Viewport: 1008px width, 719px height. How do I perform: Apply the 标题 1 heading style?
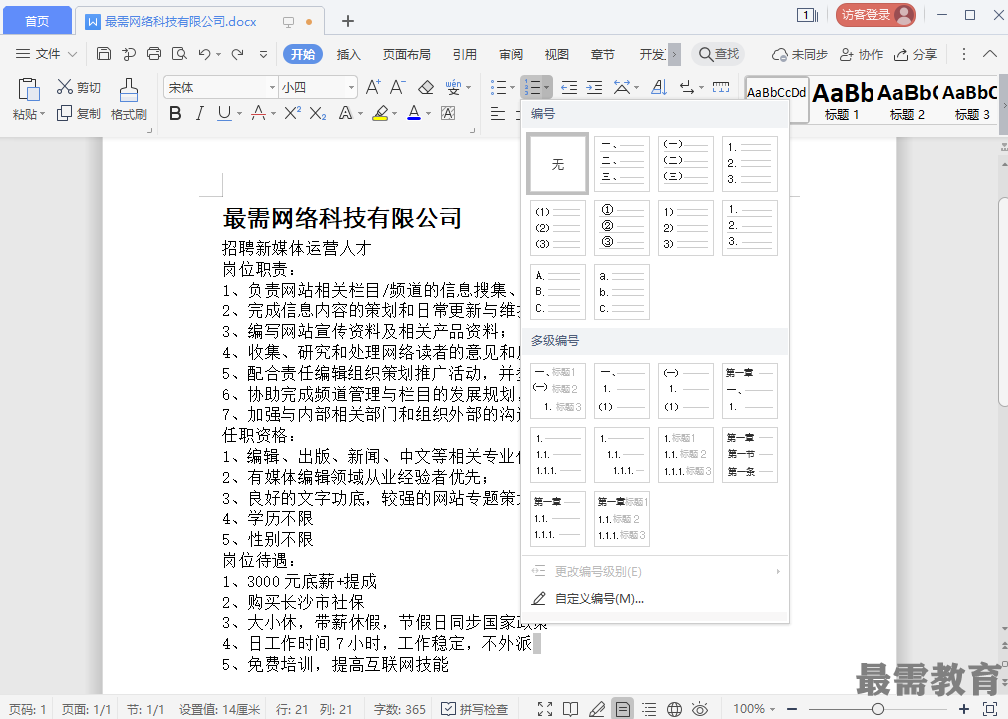click(x=842, y=101)
